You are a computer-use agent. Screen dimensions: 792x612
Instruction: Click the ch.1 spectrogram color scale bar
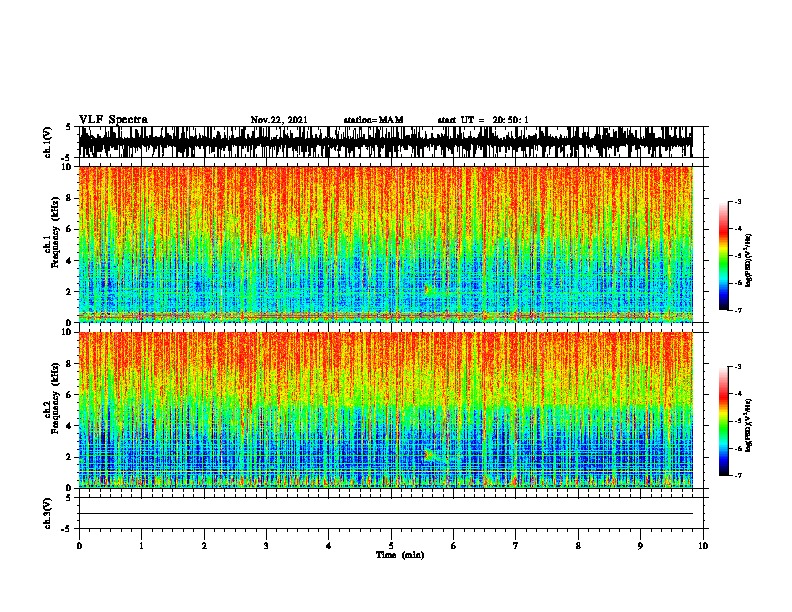tap(724, 256)
